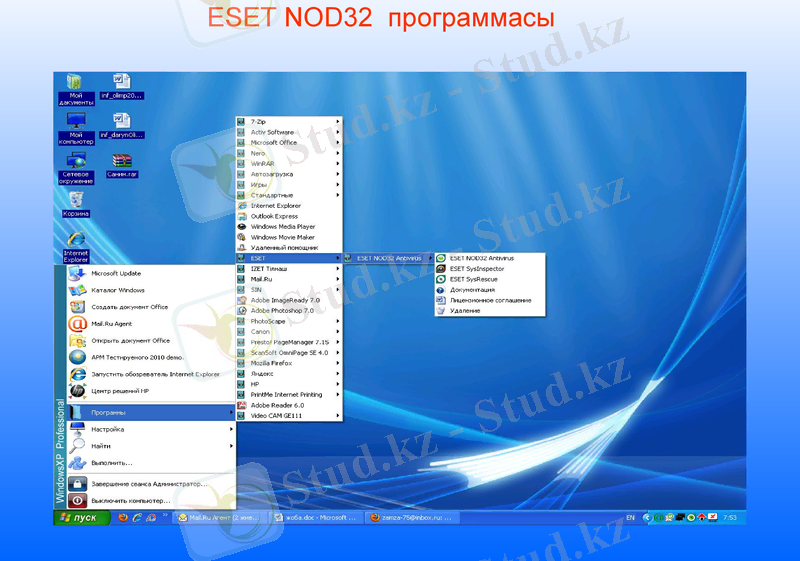The height and width of the screenshot is (561, 800).
Task: Select Открыть документ Office entry
Action: coord(151,340)
